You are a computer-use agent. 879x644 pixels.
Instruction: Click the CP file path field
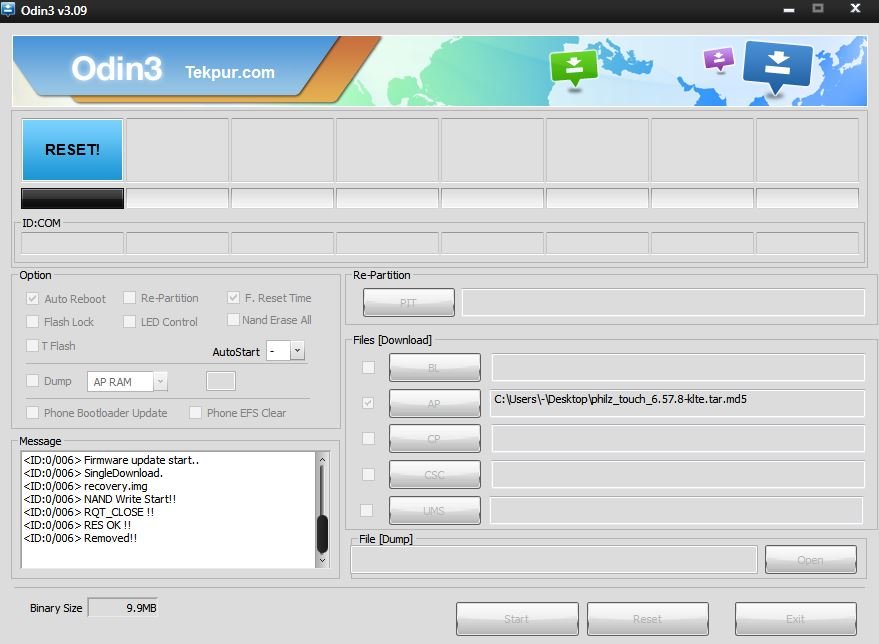[678, 438]
